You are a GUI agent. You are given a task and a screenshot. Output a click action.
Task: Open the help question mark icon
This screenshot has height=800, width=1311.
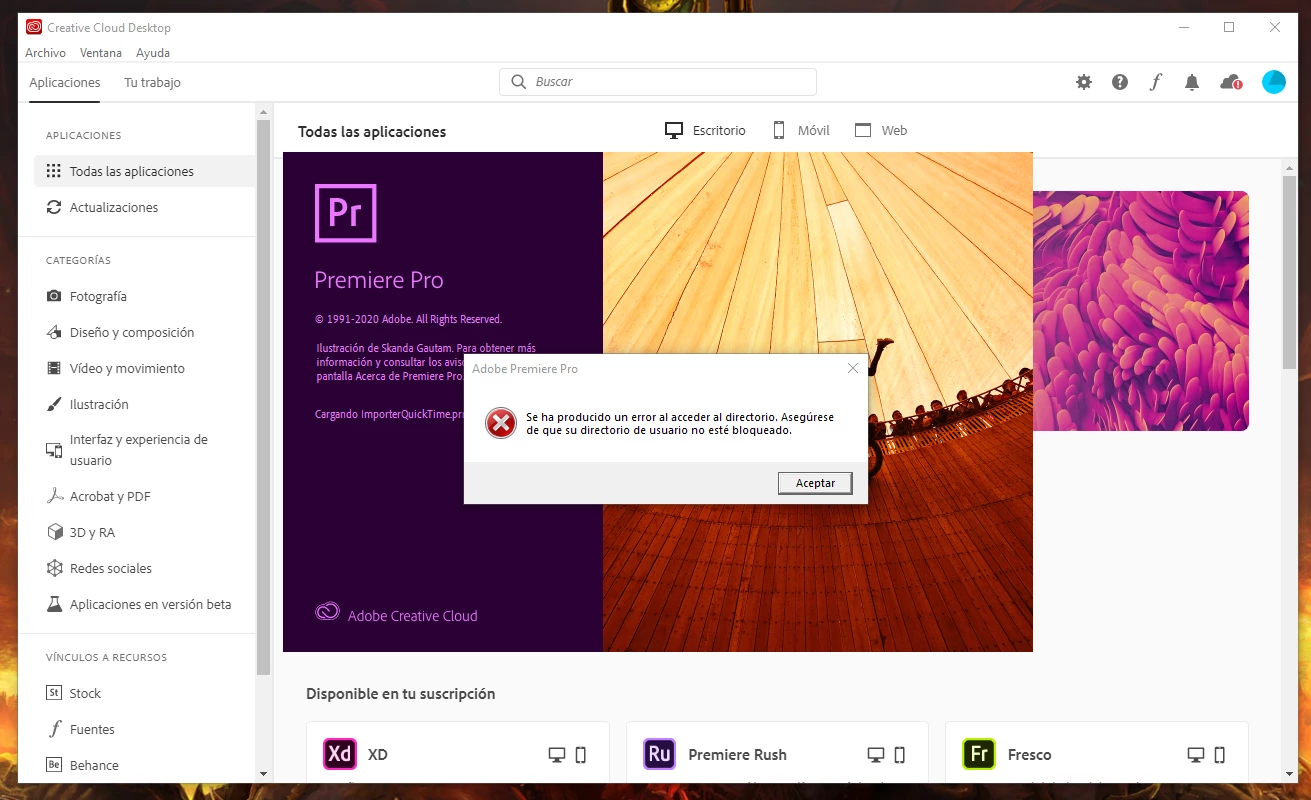pyautogui.click(x=1120, y=82)
